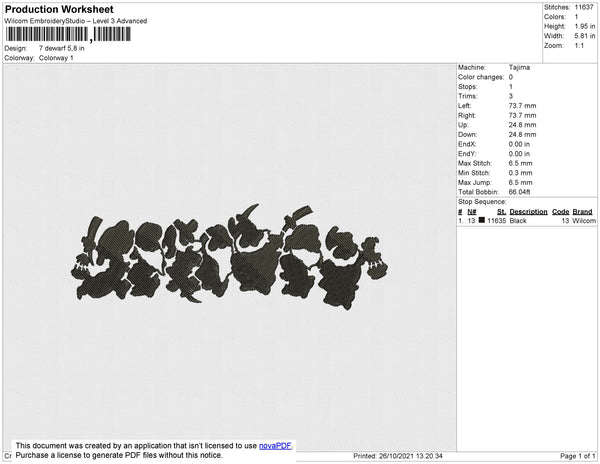The width and height of the screenshot is (600, 464).
Task: Select the 'Page 1 of 1' footer
Action: [577, 456]
